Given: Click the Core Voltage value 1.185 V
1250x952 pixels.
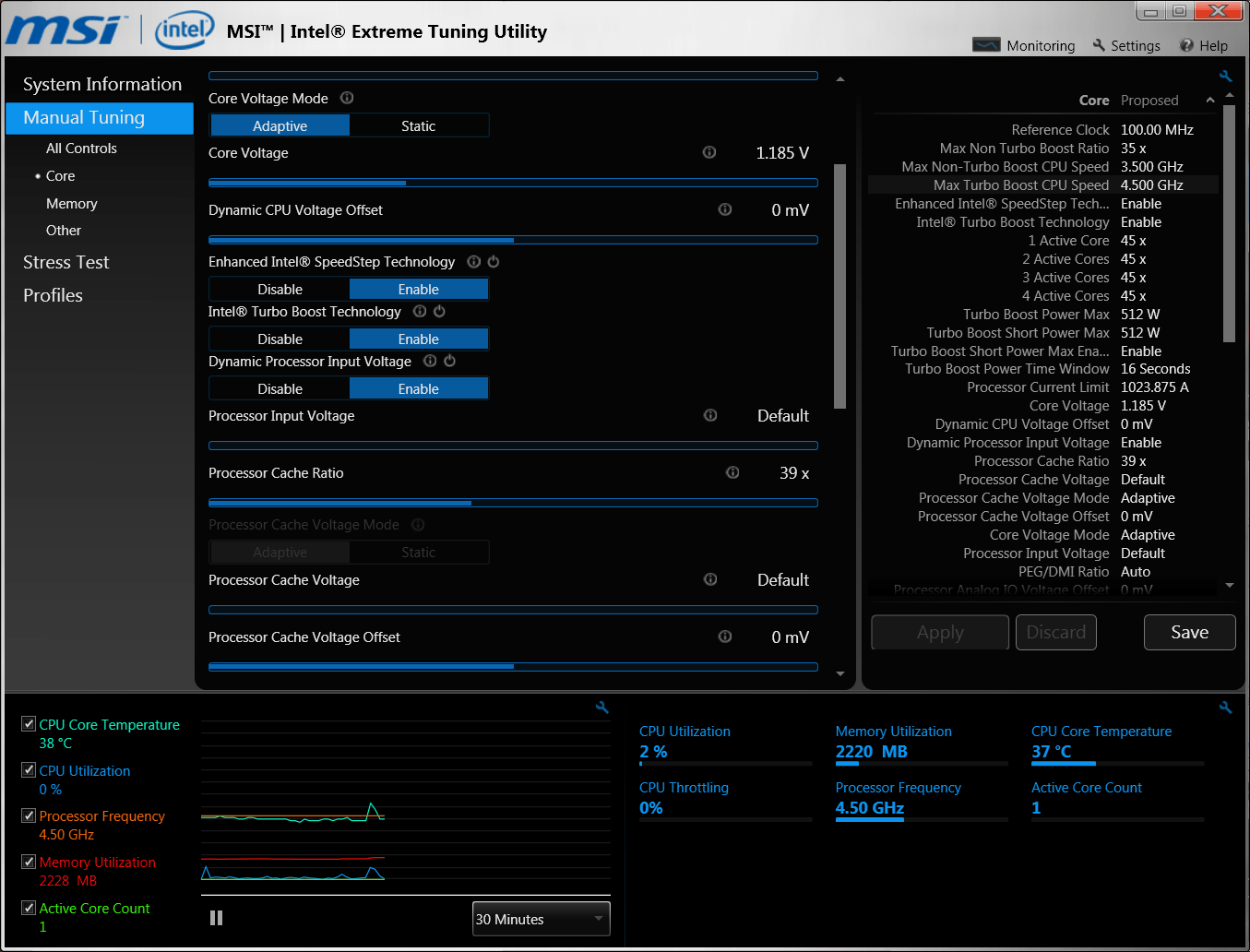Looking at the screenshot, I should pos(782,153).
